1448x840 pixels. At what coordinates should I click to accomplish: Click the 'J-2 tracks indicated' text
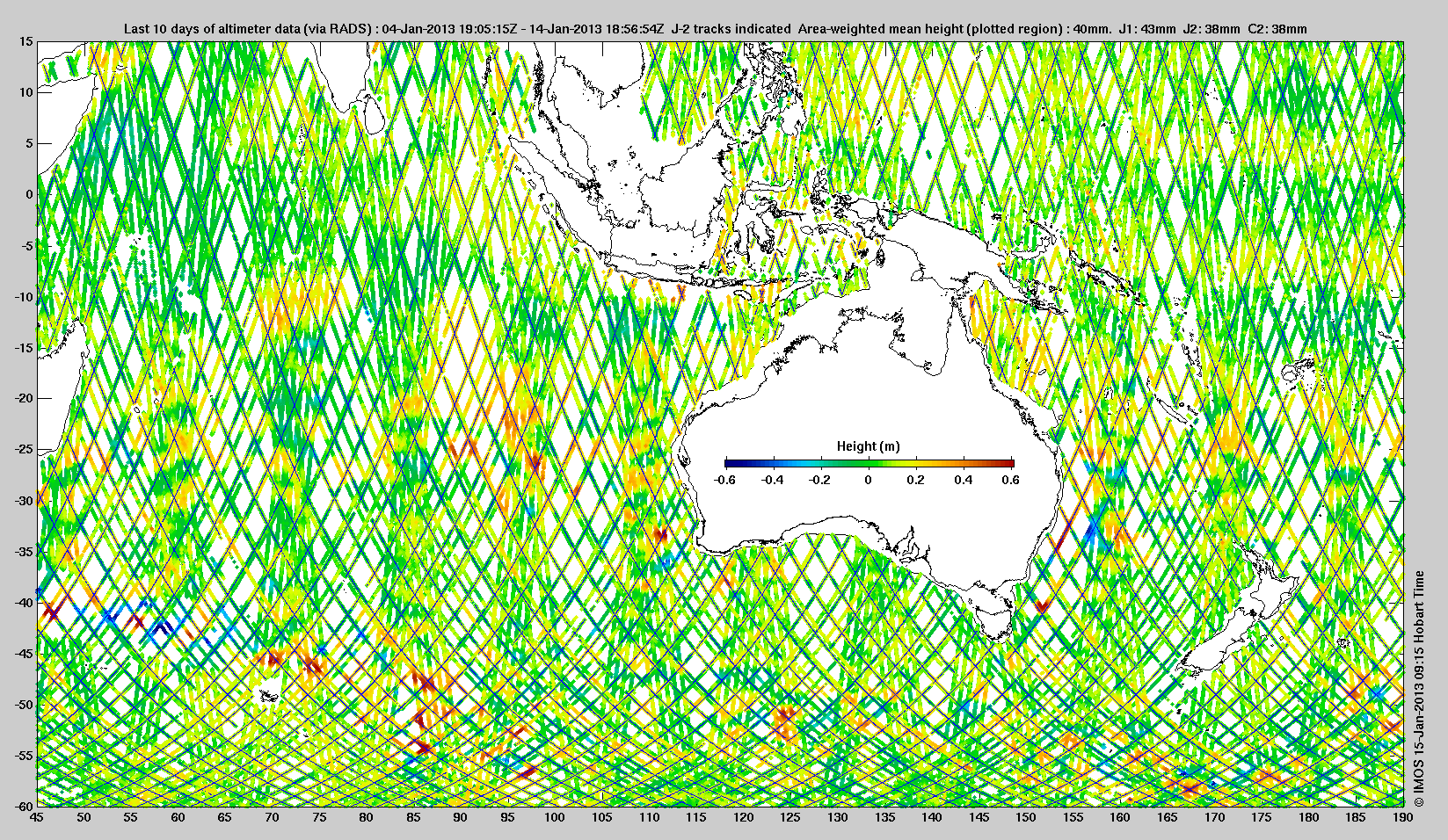tap(731, 29)
